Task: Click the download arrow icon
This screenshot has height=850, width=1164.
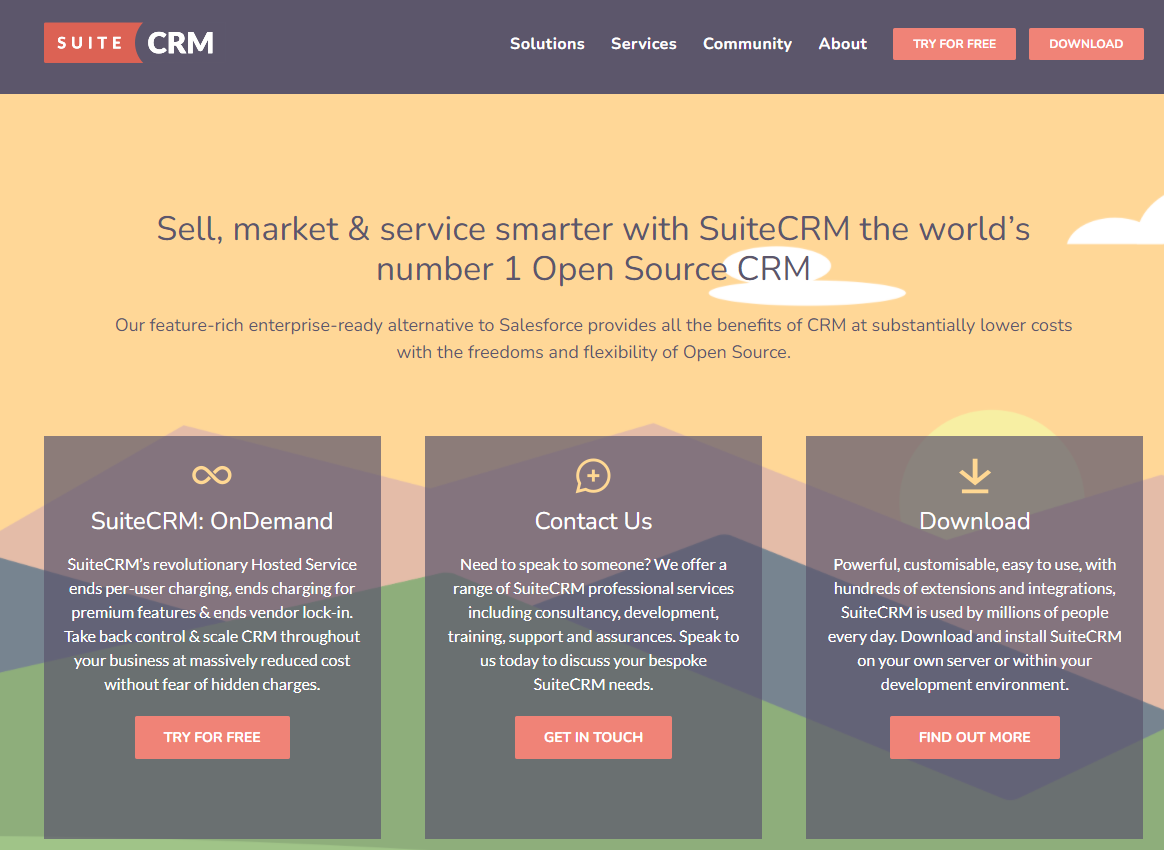Action: click(x=974, y=476)
